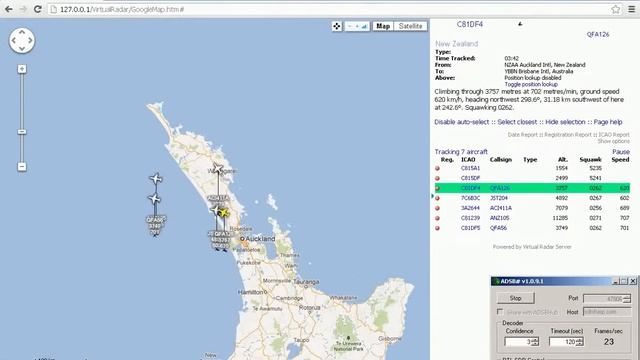Screen dimensions: 640x360
Task: Close the ADSB# window
Action: point(633,281)
